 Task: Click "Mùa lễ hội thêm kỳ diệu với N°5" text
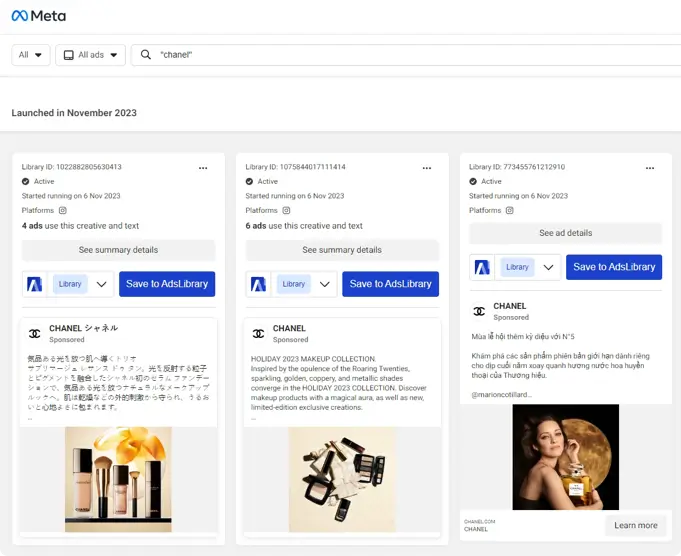(x=523, y=337)
